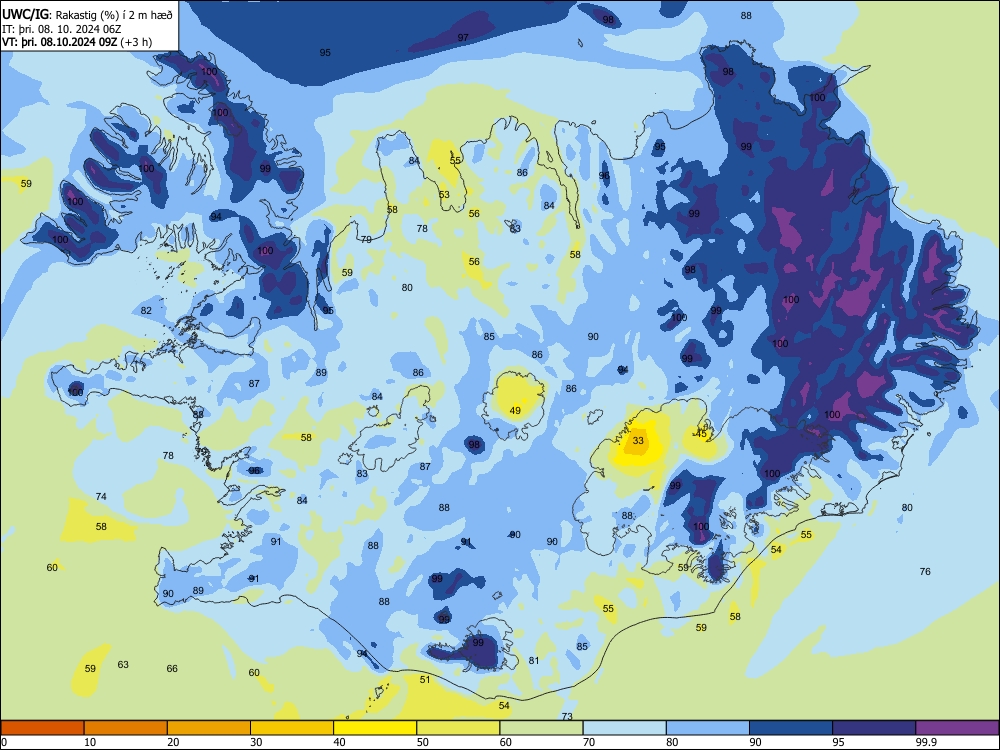1000x750 pixels.
Task: Click the humidity value 53 in the northern fjord
Action: (444, 195)
